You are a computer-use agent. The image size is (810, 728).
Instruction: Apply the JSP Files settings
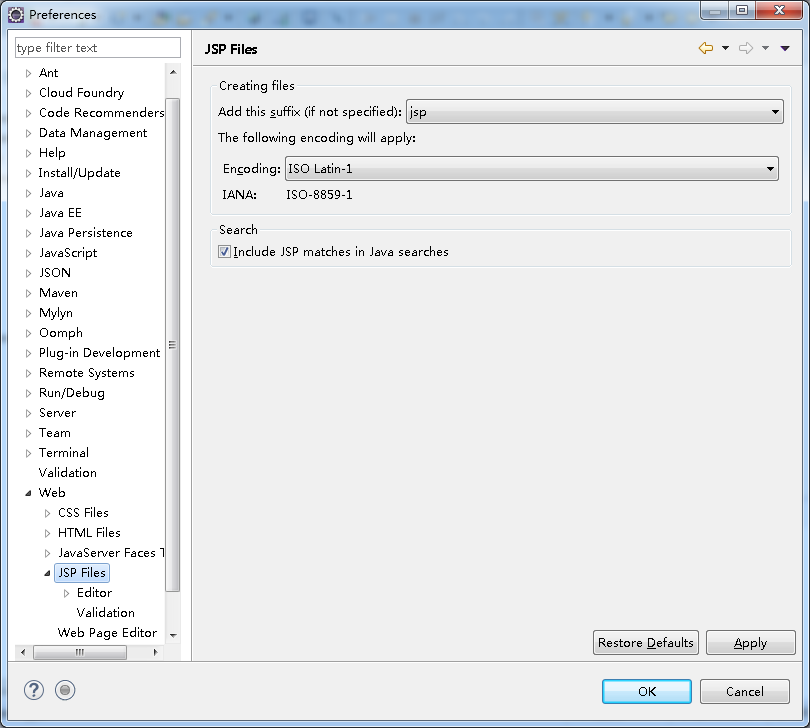(750, 642)
